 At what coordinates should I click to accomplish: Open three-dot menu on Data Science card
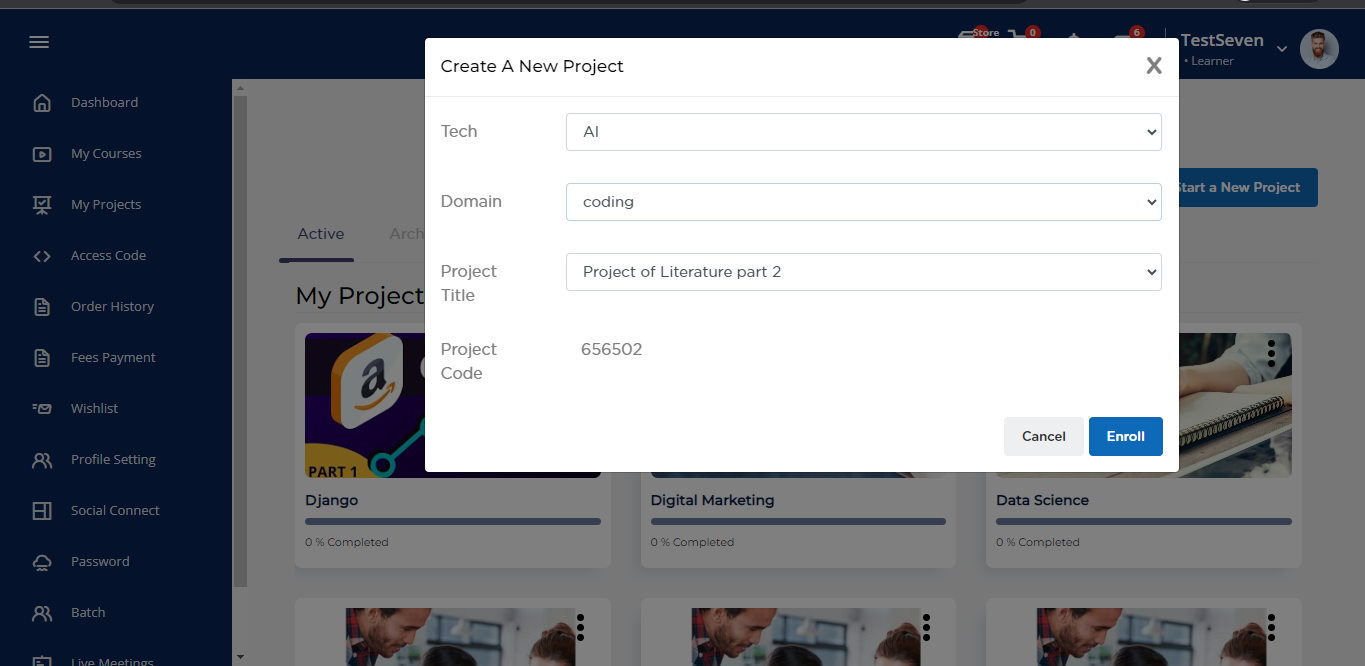(1271, 352)
